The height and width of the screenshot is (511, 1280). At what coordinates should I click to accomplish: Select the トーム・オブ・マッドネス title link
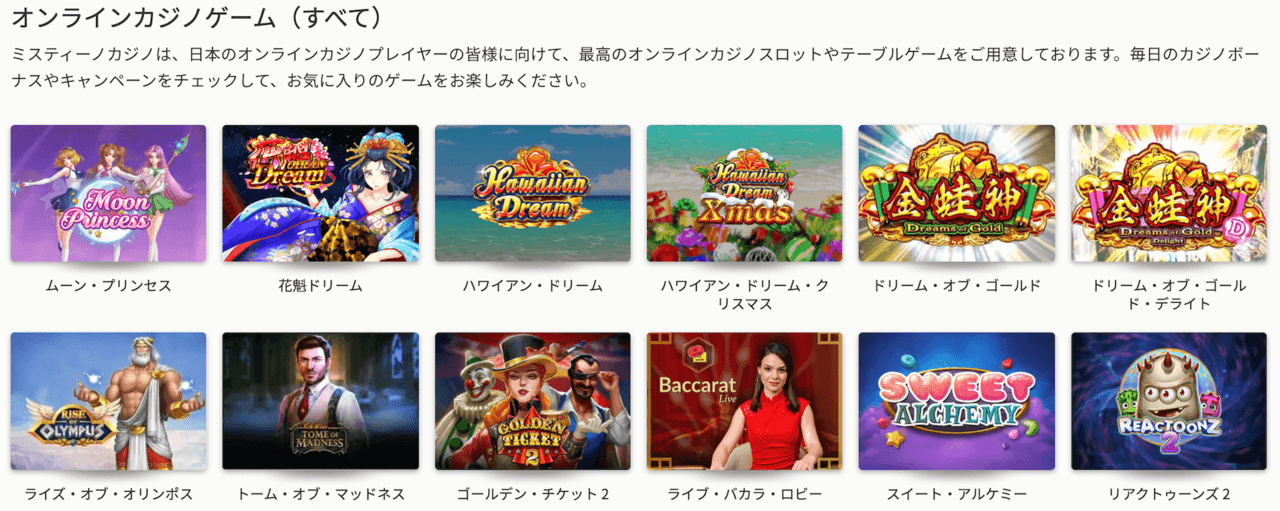pos(320,494)
